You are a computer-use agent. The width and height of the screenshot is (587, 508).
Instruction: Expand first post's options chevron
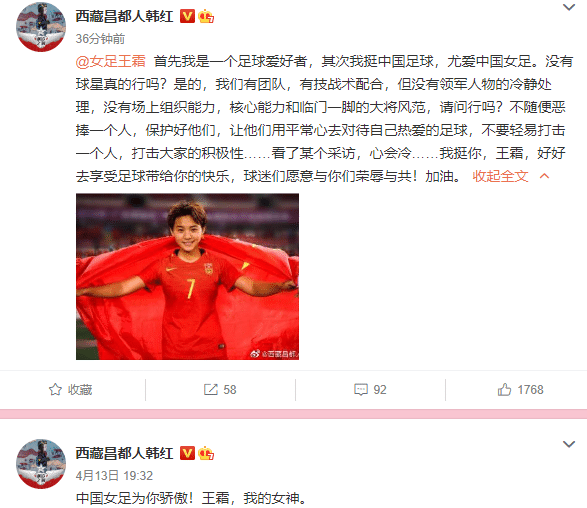click(x=569, y=7)
